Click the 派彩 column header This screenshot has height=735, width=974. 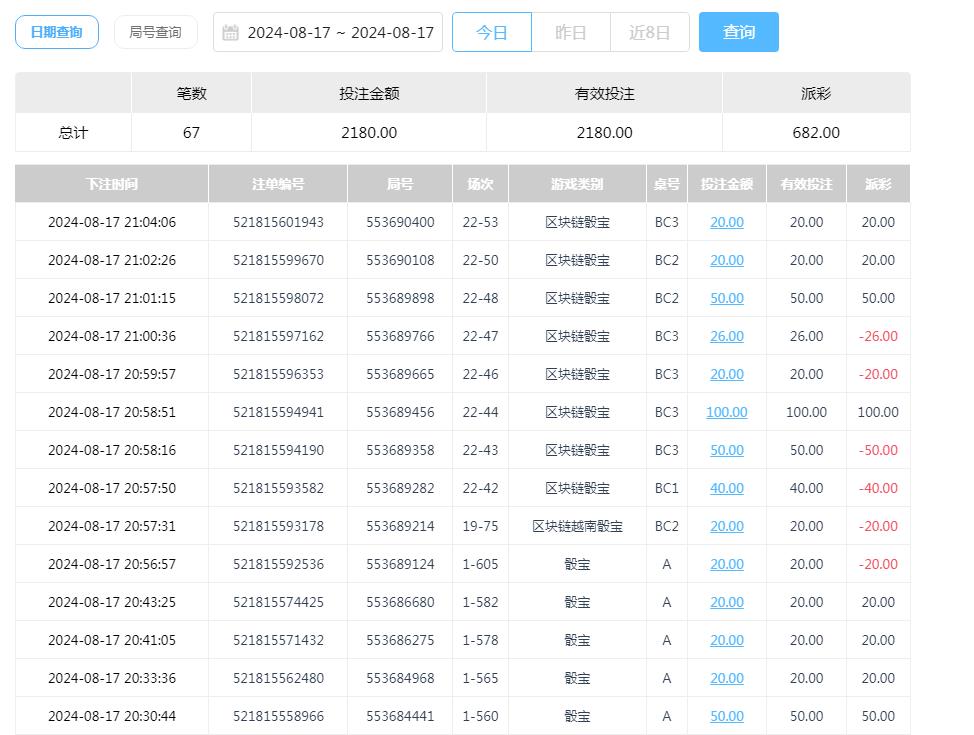click(877, 183)
